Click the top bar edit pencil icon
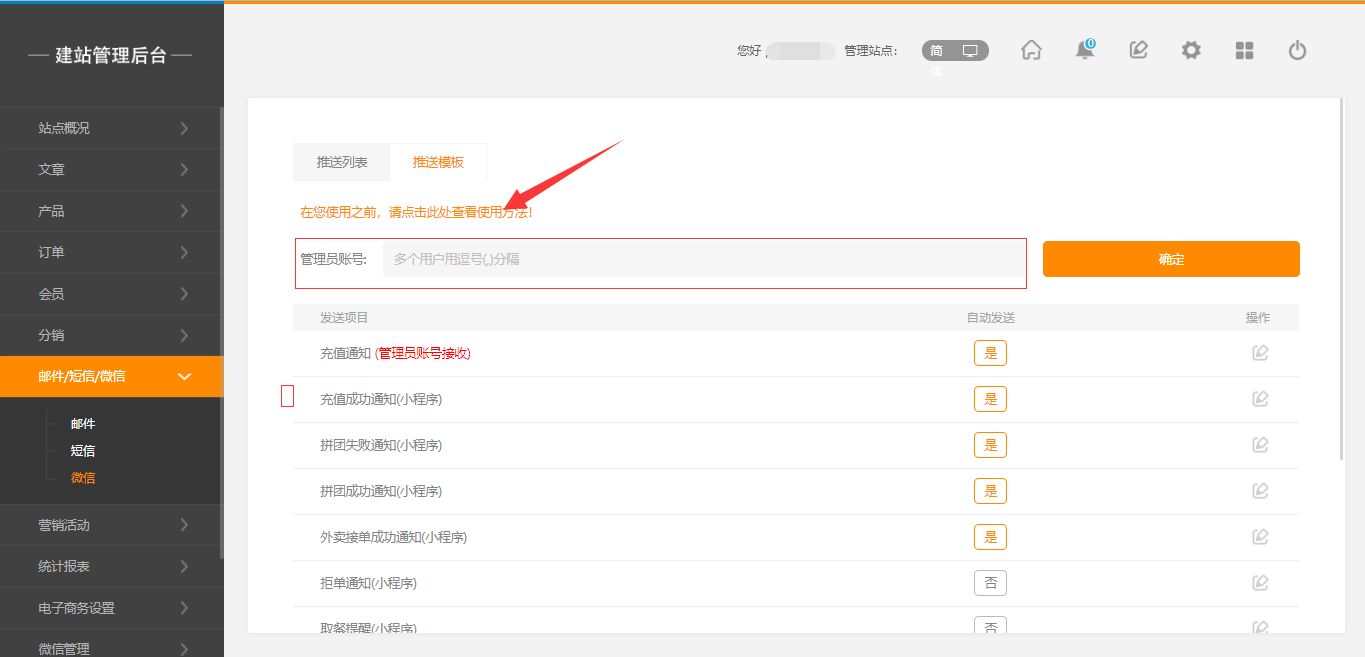This screenshot has height=657, width=1365. [x=1138, y=50]
